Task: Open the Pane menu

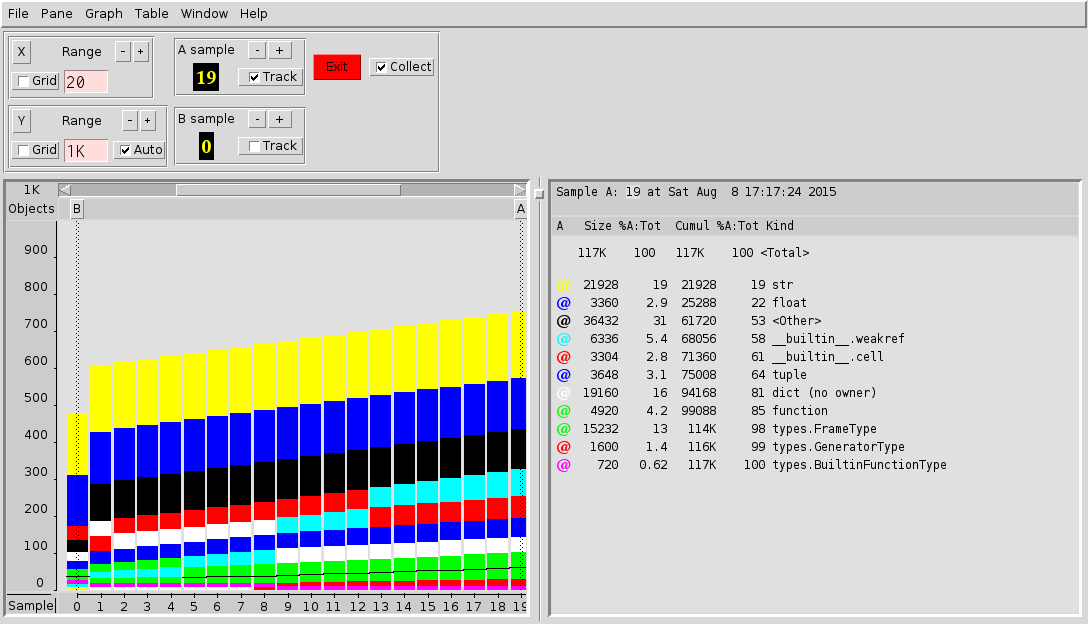Action: pyautogui.click(x=56, y=13)
